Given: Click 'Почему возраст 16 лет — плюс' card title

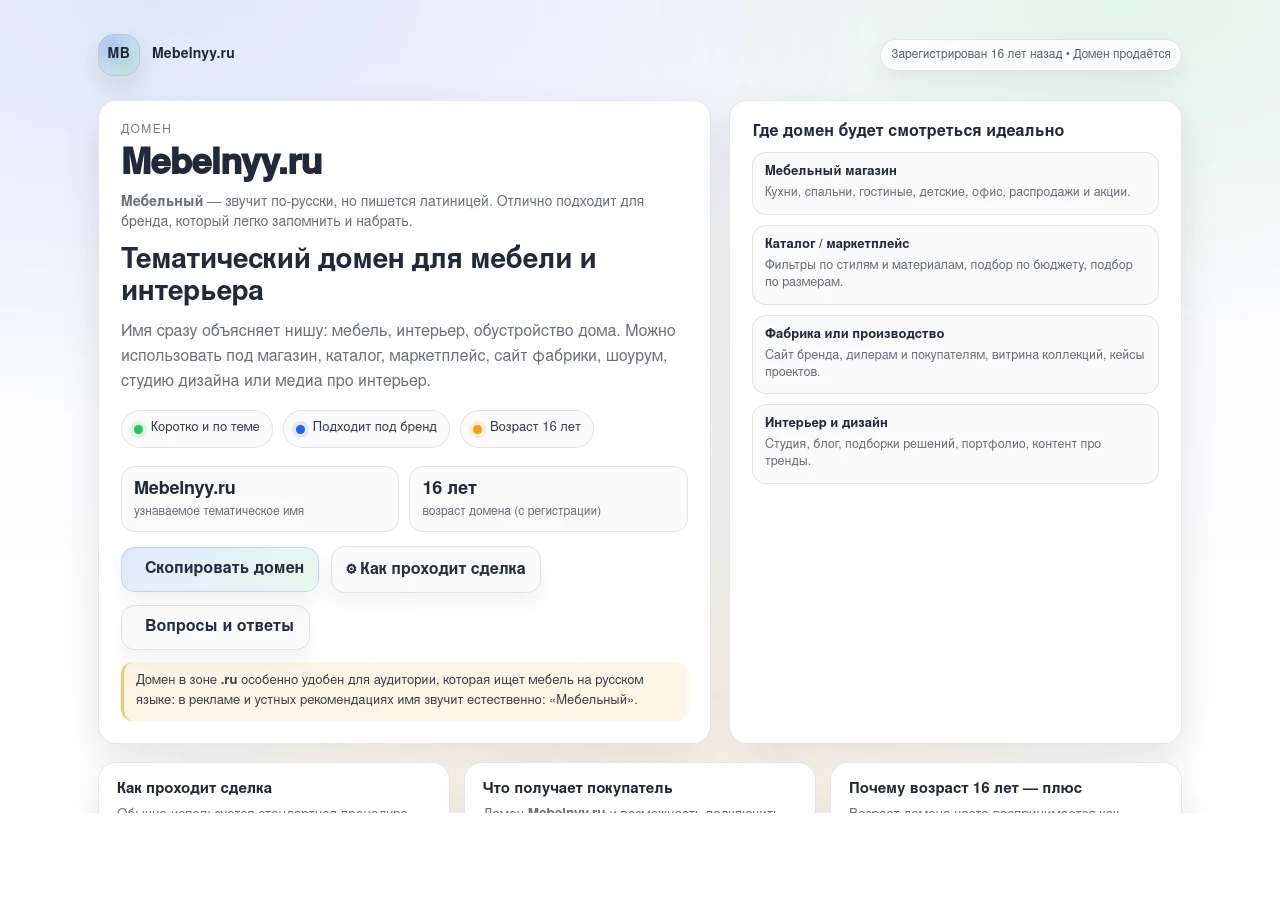Looking at the screenshot, I should 965,788.
